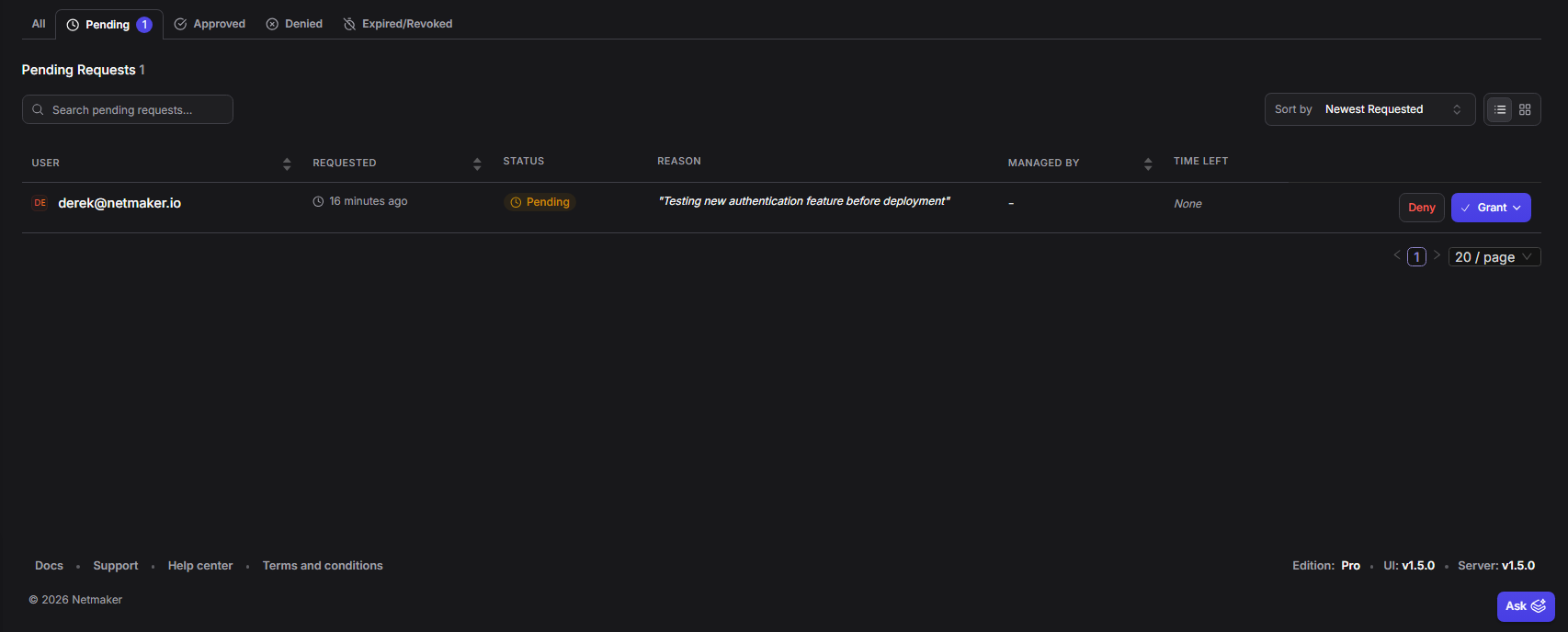The image size is (1568, 632).
Task: Sort by User column arrows
Action: tap(287, 164)
